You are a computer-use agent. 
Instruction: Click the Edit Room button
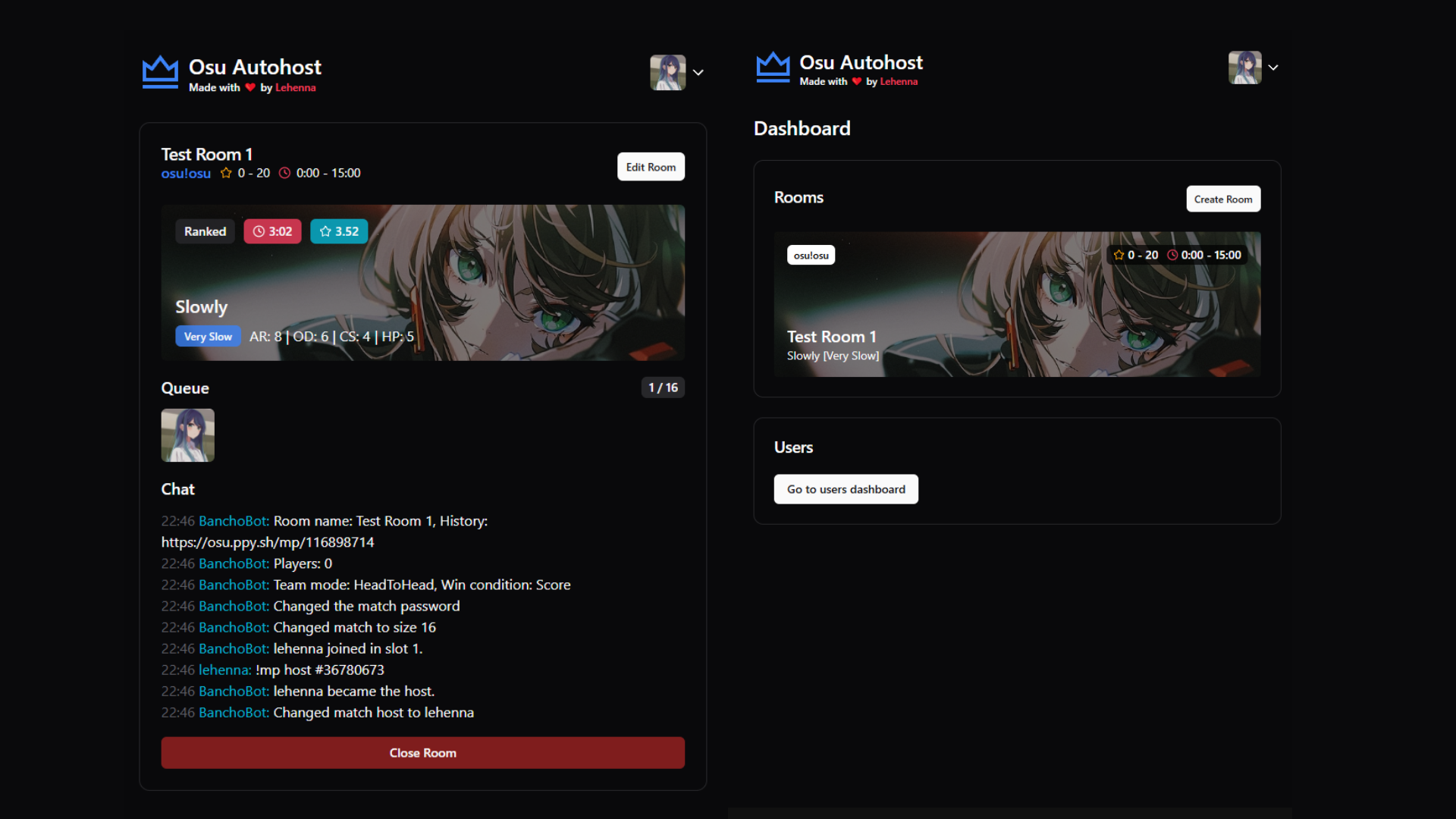[651, 167]
